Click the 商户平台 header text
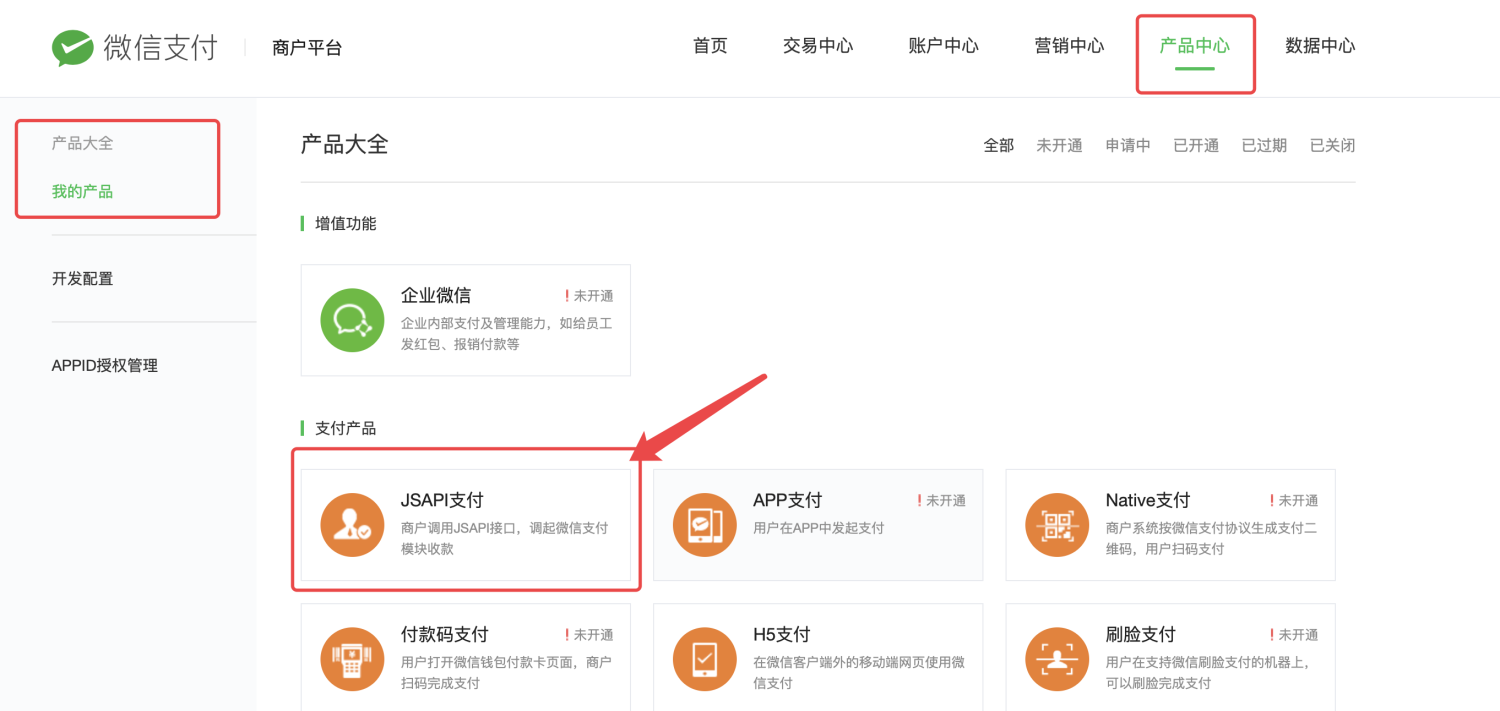The width and height of the screenshot is (1500, 711). click(307, 47)
